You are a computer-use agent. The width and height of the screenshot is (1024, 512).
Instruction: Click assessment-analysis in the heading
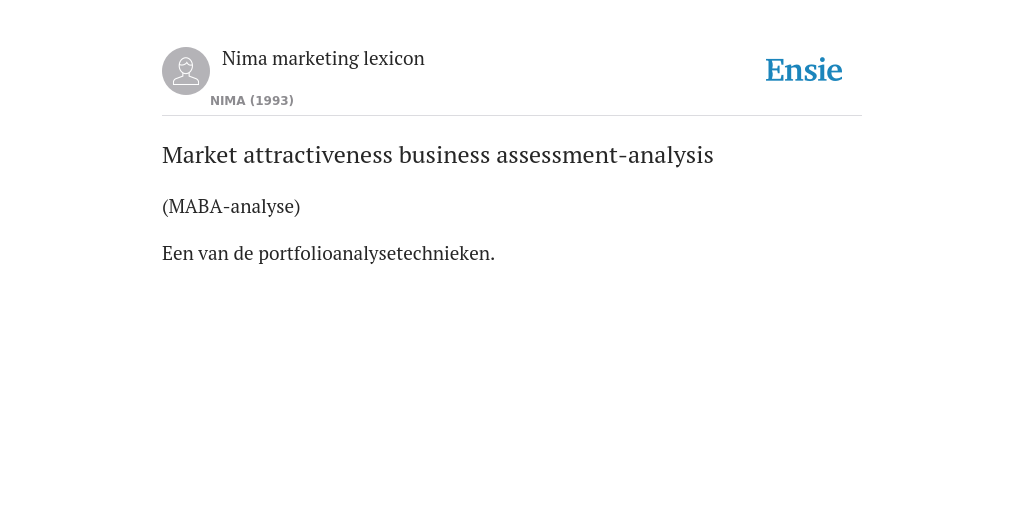605,155
